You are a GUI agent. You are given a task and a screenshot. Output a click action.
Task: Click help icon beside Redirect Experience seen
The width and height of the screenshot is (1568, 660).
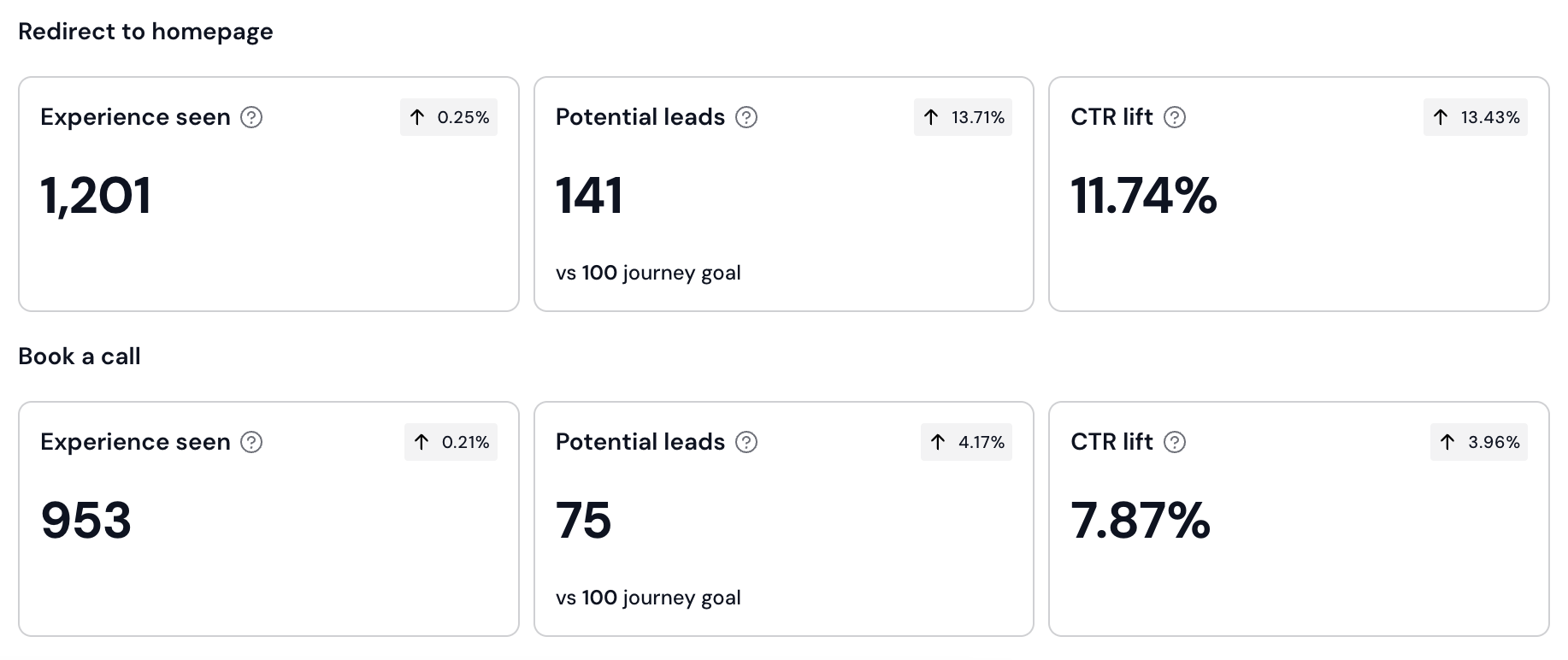click(x=251, y=117)
